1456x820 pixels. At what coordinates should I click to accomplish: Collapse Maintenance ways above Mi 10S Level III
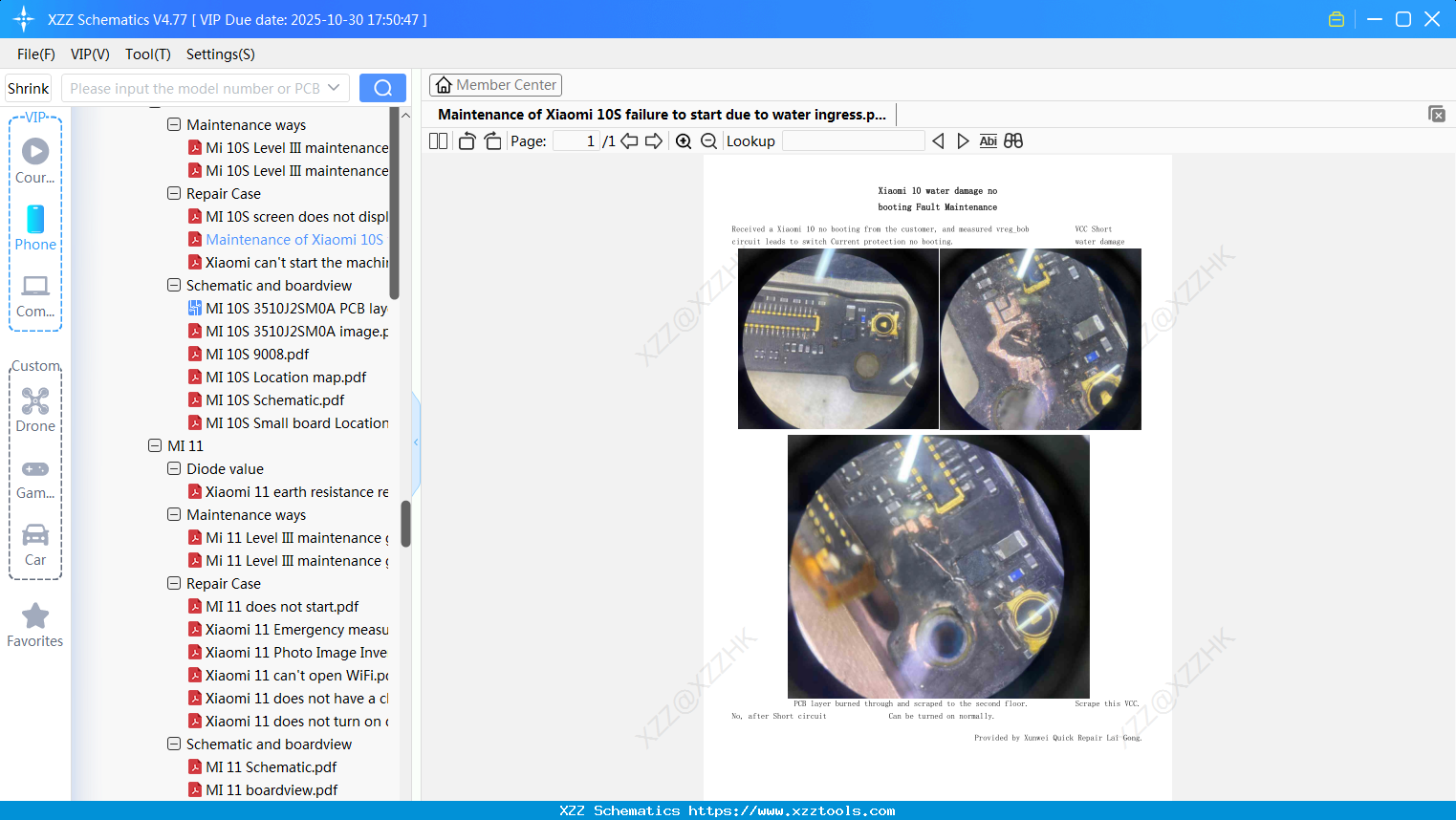click(x=174, y=125)
